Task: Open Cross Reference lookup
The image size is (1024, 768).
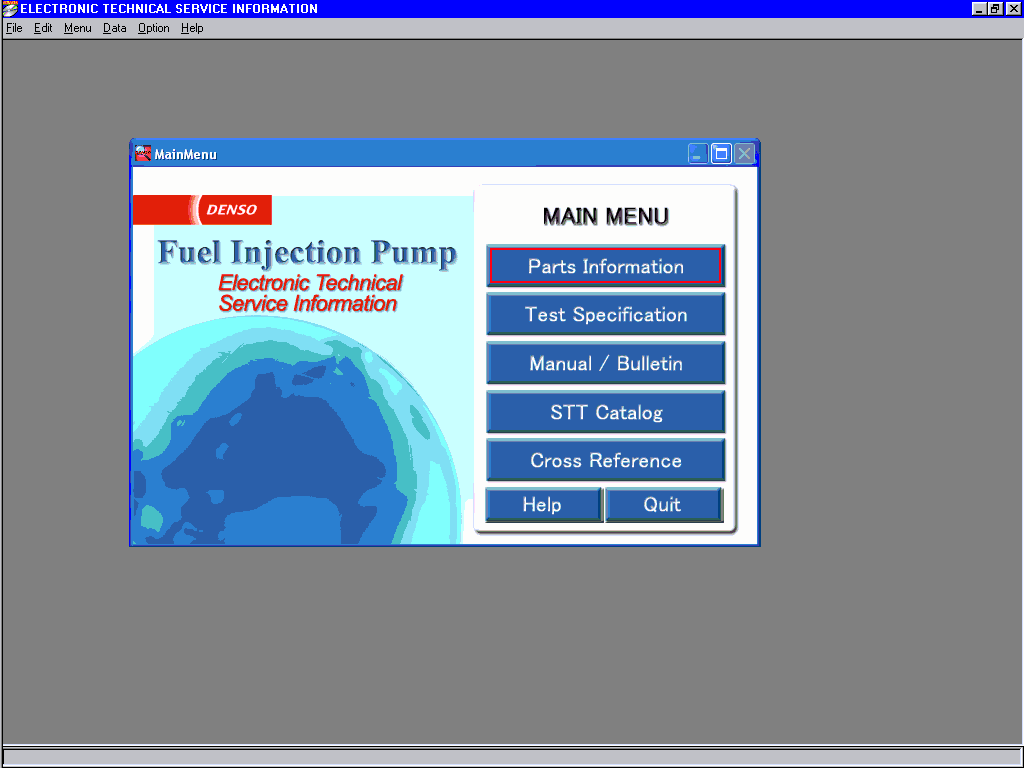Action: coord(605,460)
